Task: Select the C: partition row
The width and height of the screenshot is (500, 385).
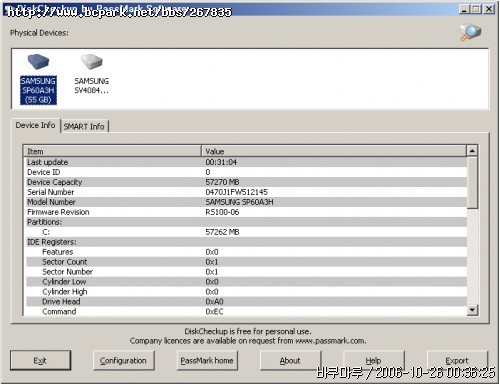Action: pos(245,232)
